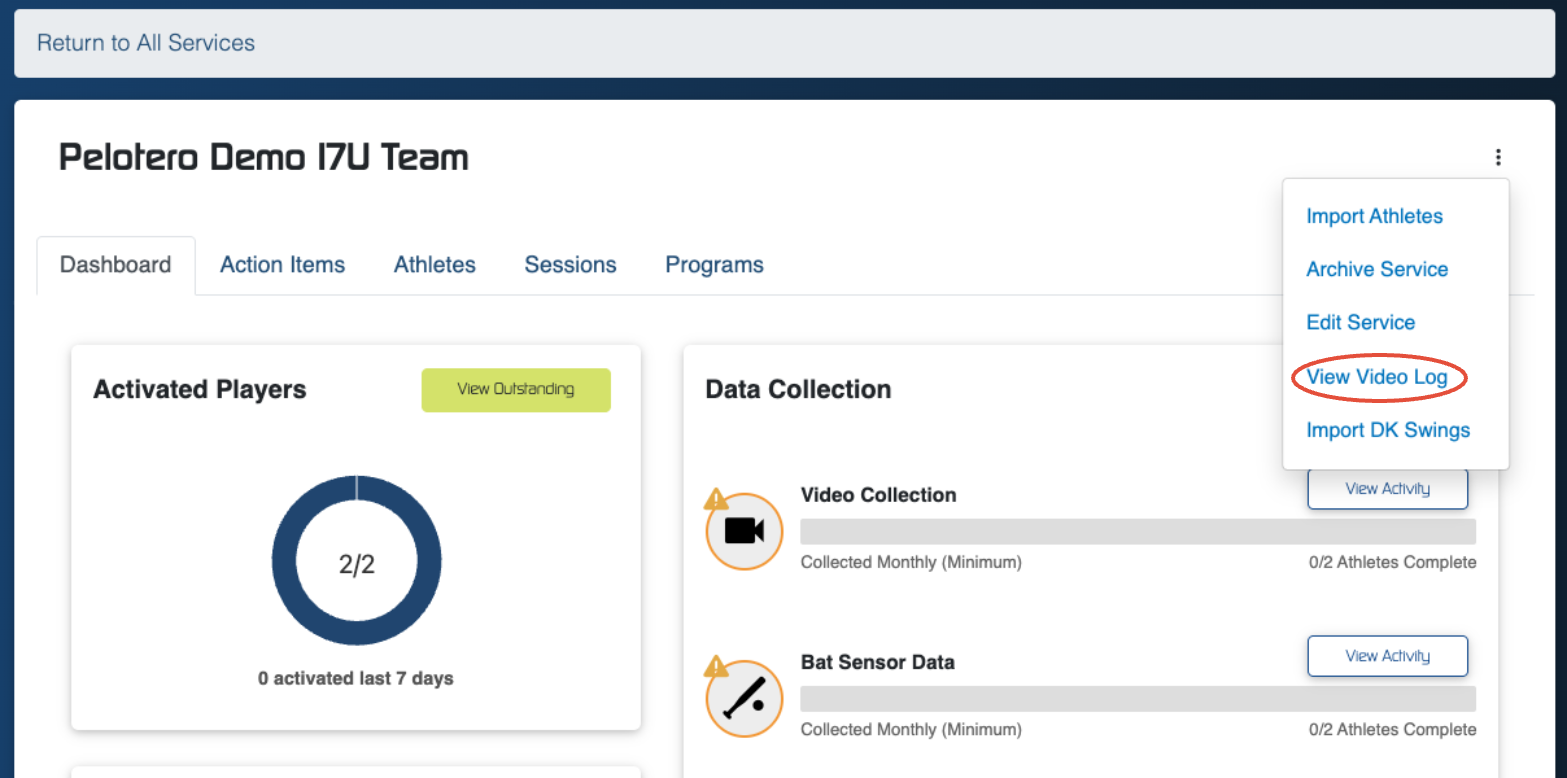Select Edit Service menu entry

(1360, 322)
